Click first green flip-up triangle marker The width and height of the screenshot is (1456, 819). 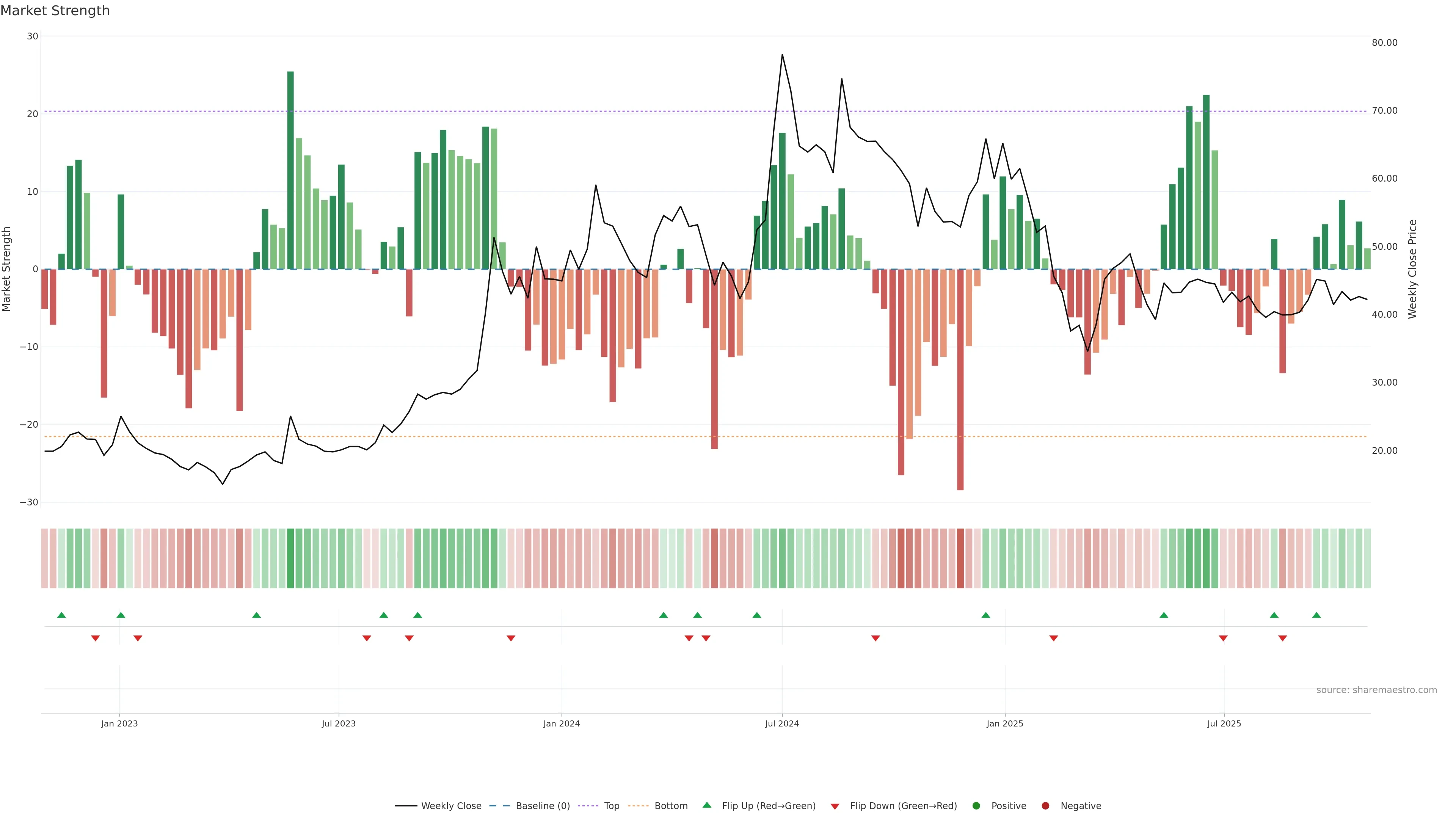click(61, 615)
